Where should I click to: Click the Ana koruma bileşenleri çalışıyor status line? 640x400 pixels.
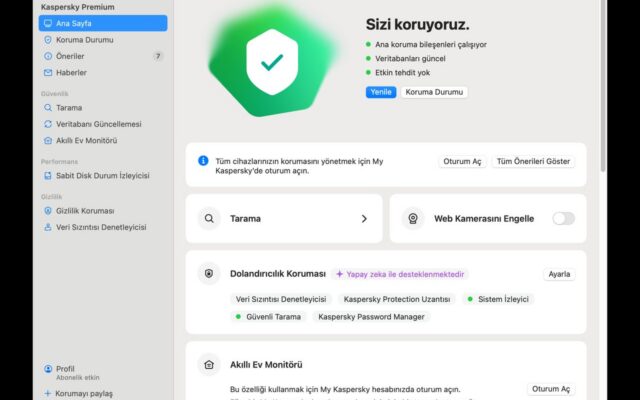(426, 44)
